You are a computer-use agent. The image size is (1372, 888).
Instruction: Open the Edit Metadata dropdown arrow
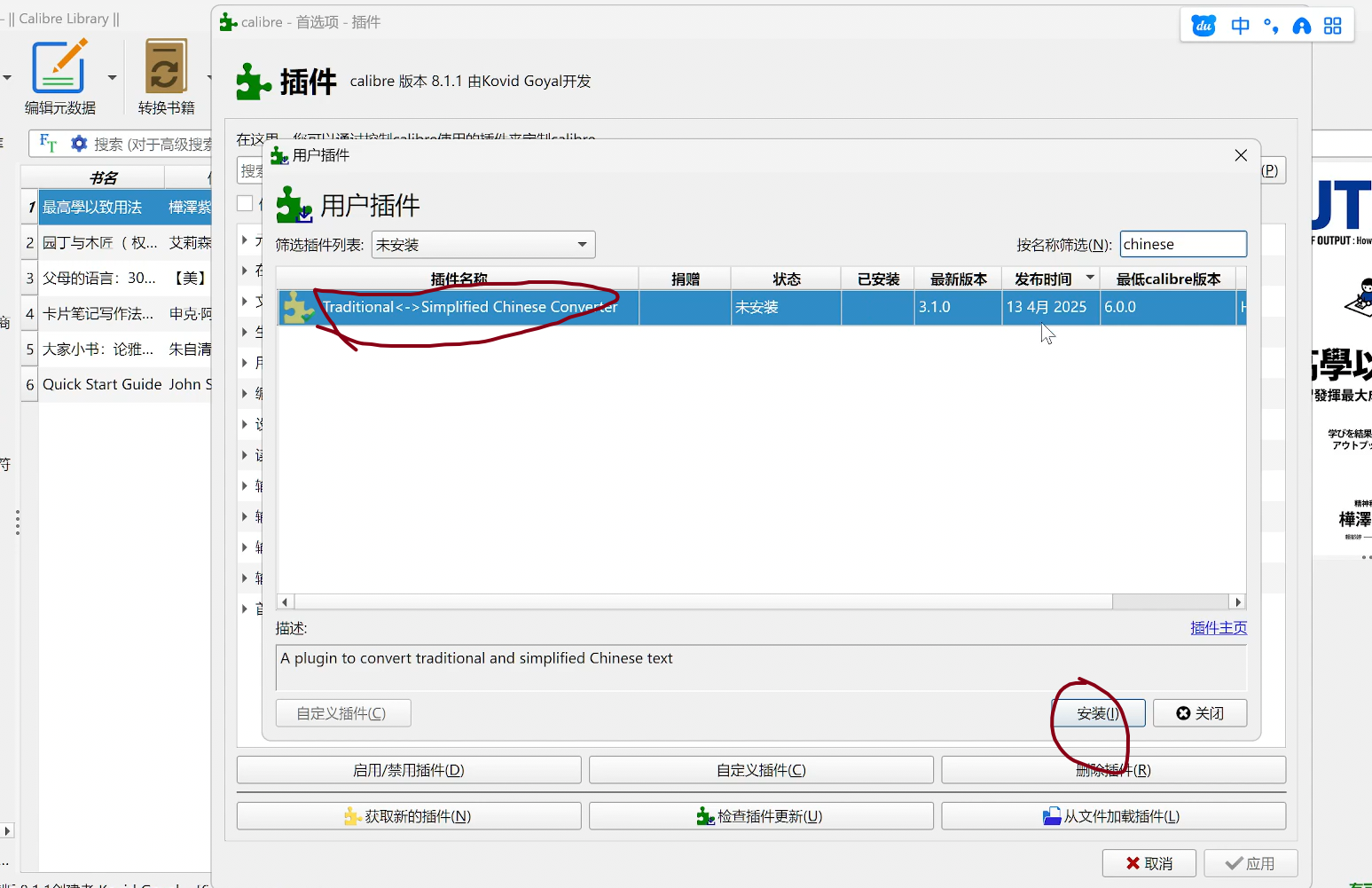(112, 78)
